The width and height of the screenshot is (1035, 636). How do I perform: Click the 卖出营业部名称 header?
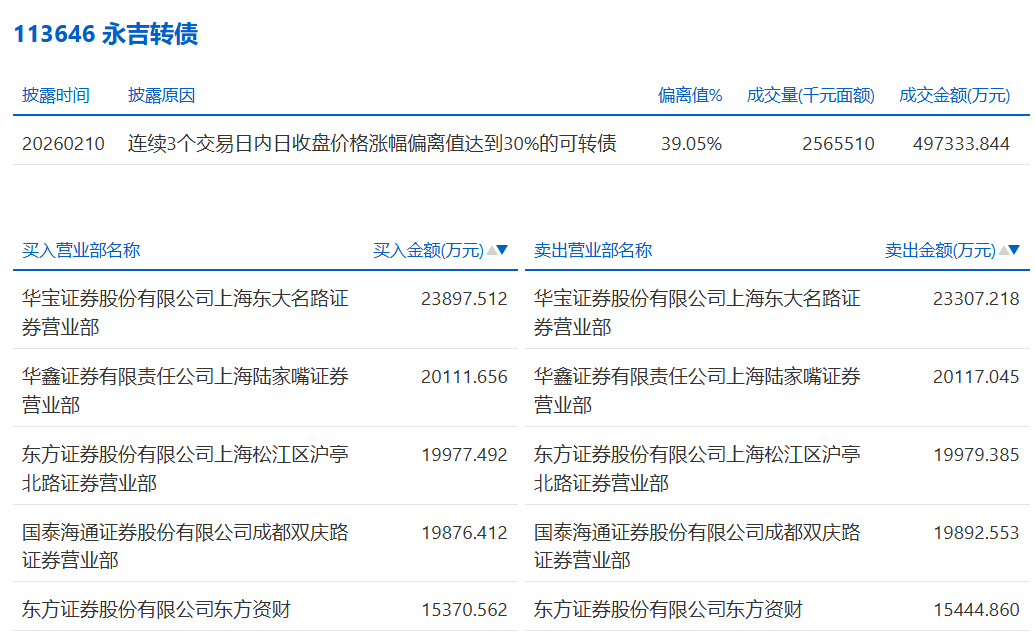(593, 250)
